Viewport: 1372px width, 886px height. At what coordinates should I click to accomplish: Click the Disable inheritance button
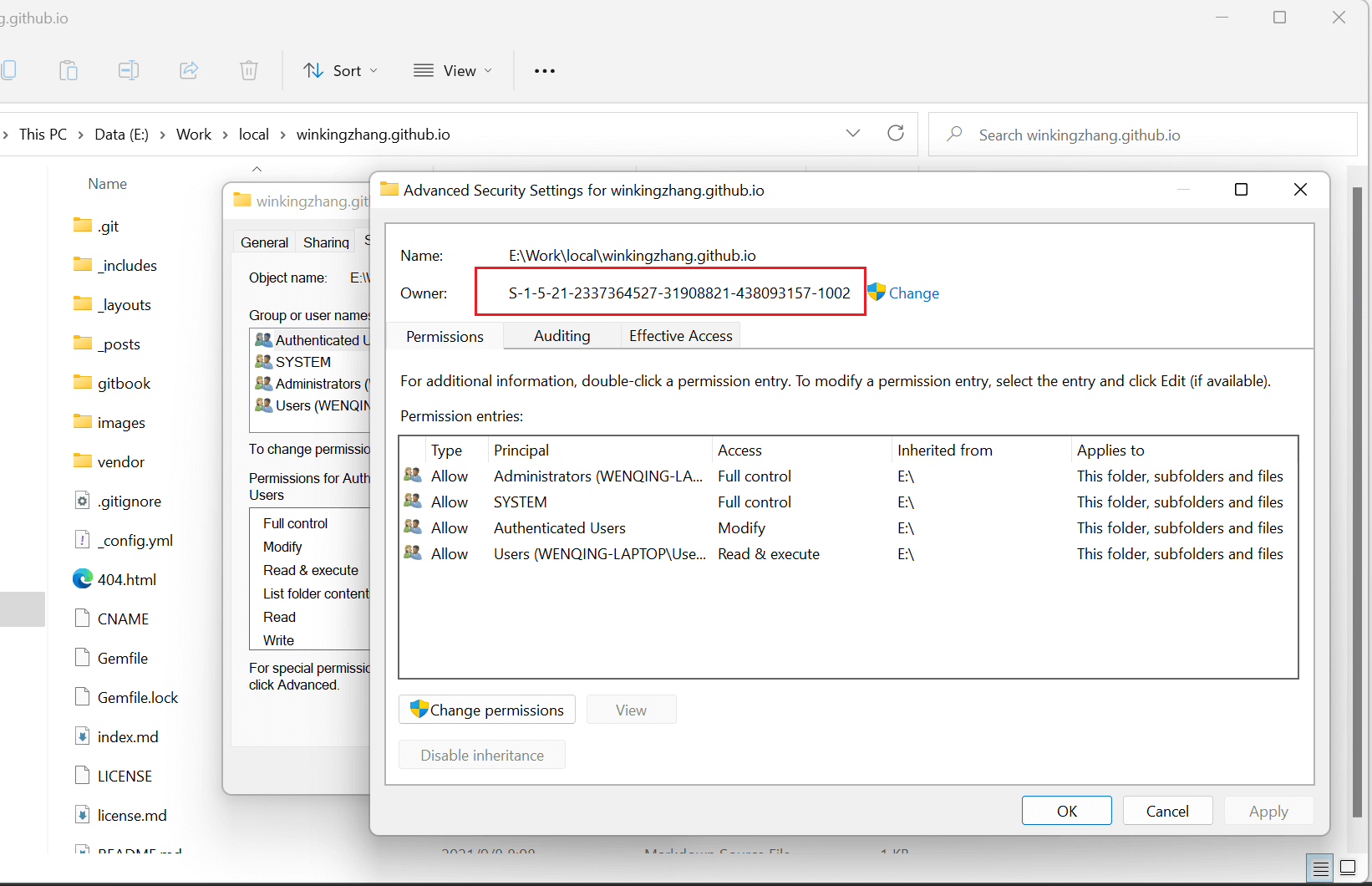482,755
